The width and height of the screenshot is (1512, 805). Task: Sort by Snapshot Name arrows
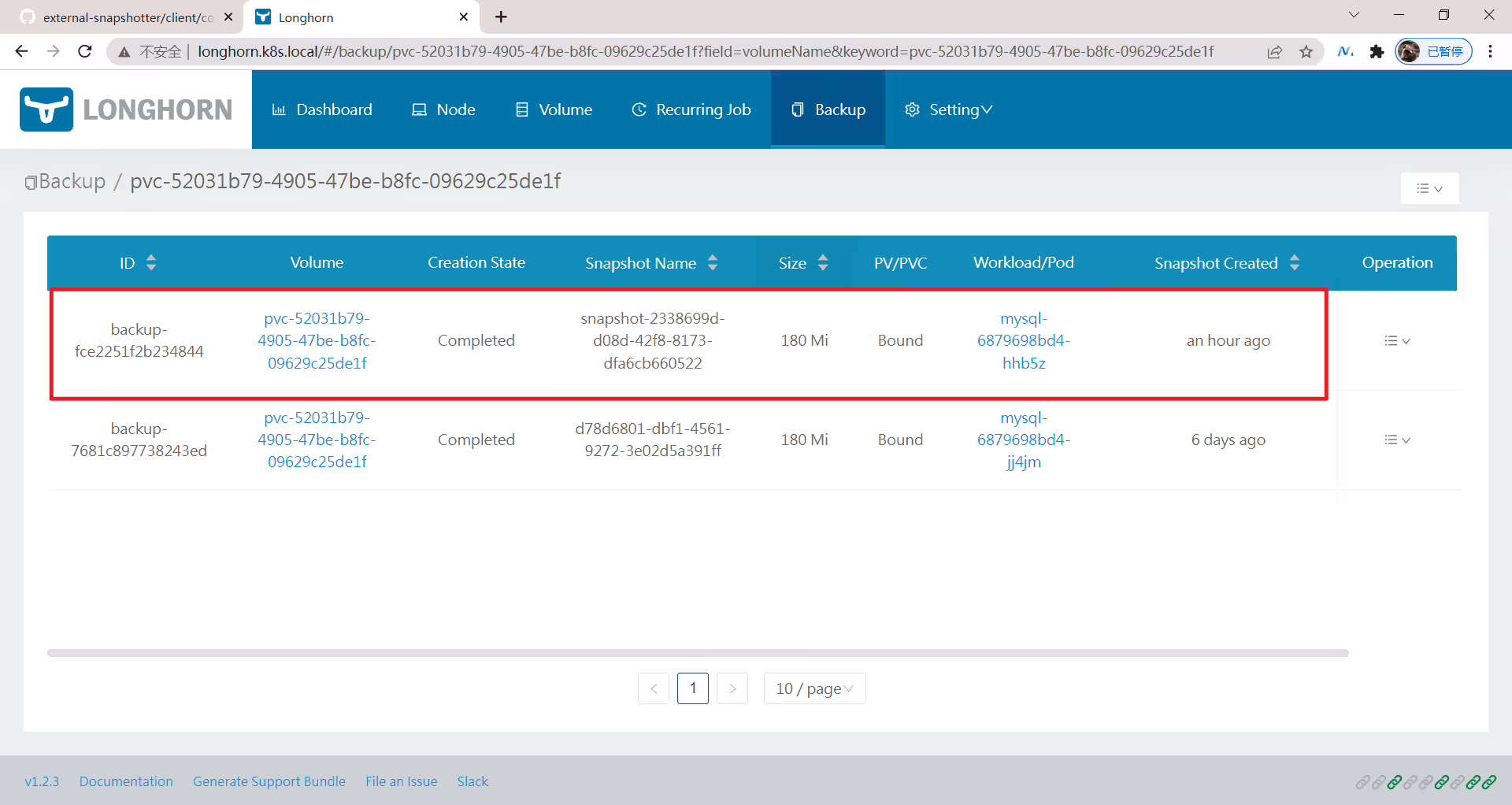click(713, 263)
